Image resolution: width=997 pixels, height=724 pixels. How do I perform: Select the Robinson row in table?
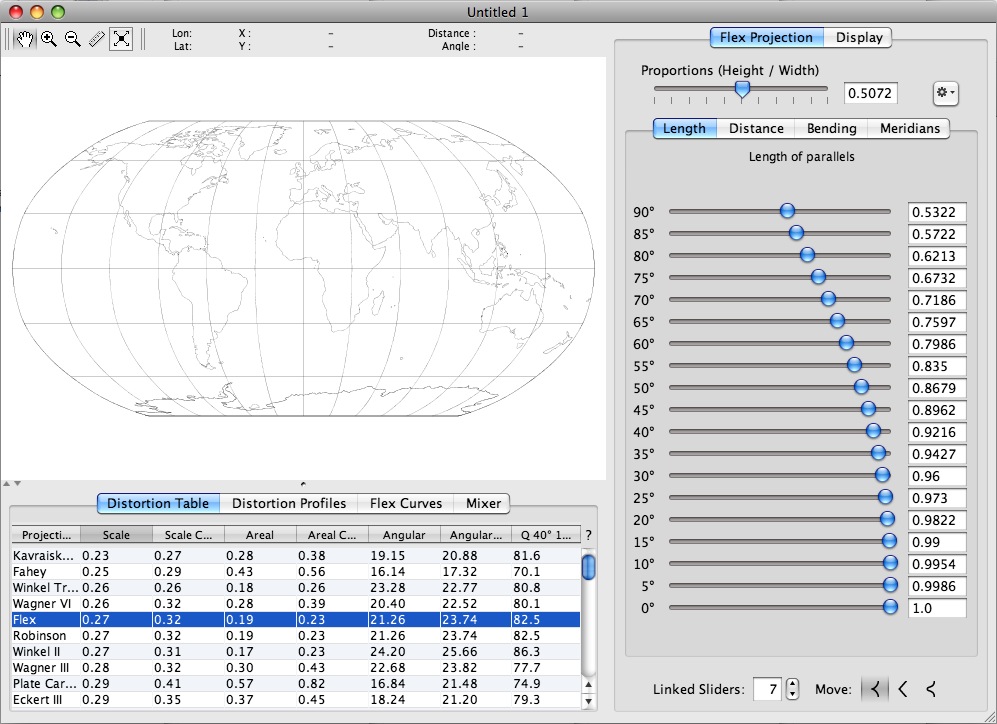296,636
